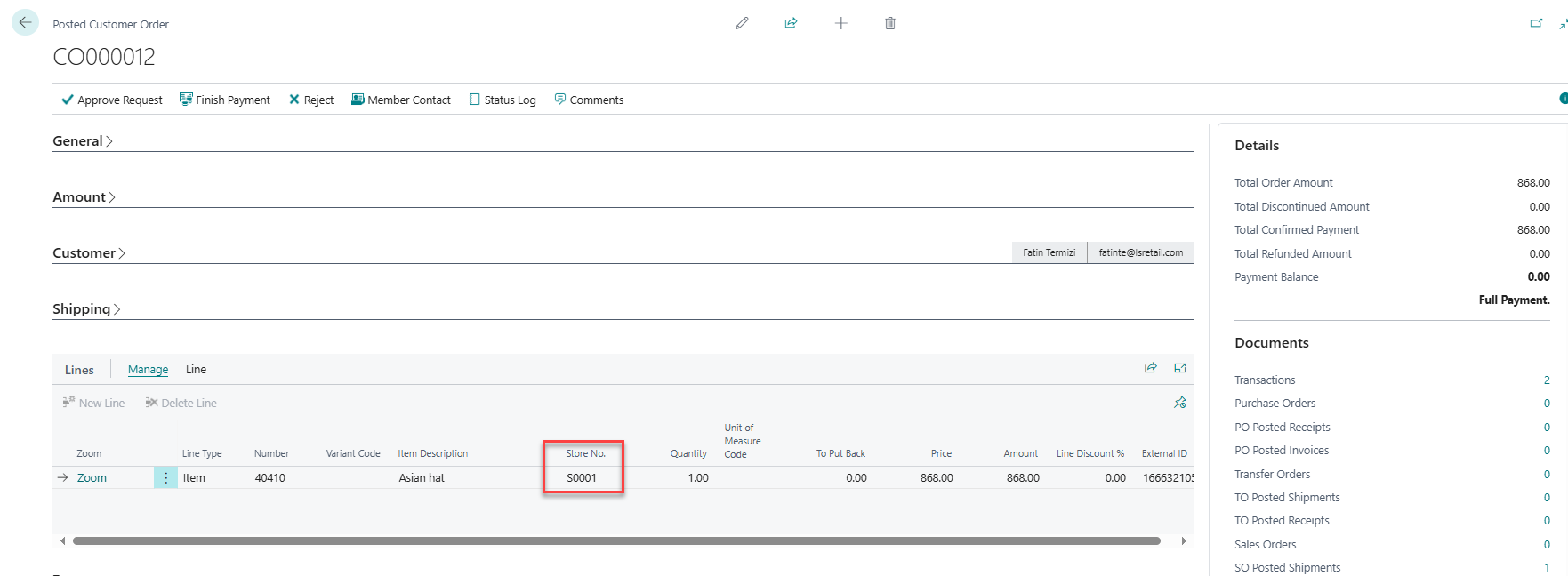Expand the Lines section to full view

[1180, 368]
